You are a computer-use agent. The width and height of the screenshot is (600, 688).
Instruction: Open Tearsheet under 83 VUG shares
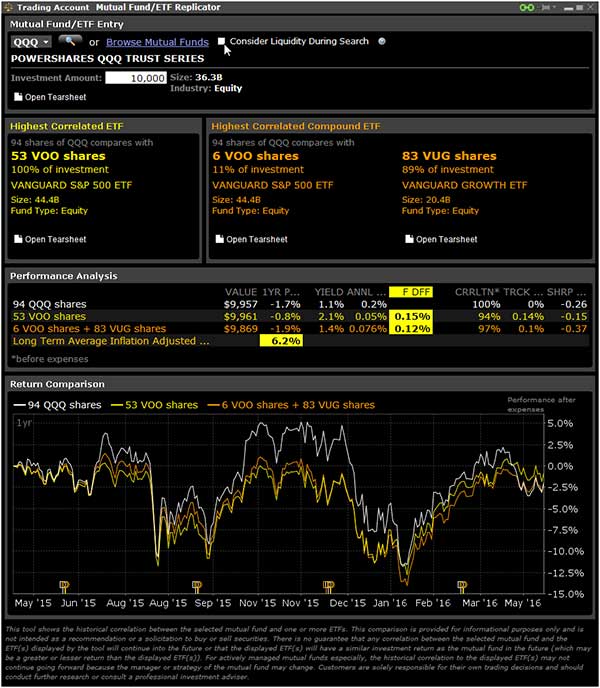tap(441, 239)
